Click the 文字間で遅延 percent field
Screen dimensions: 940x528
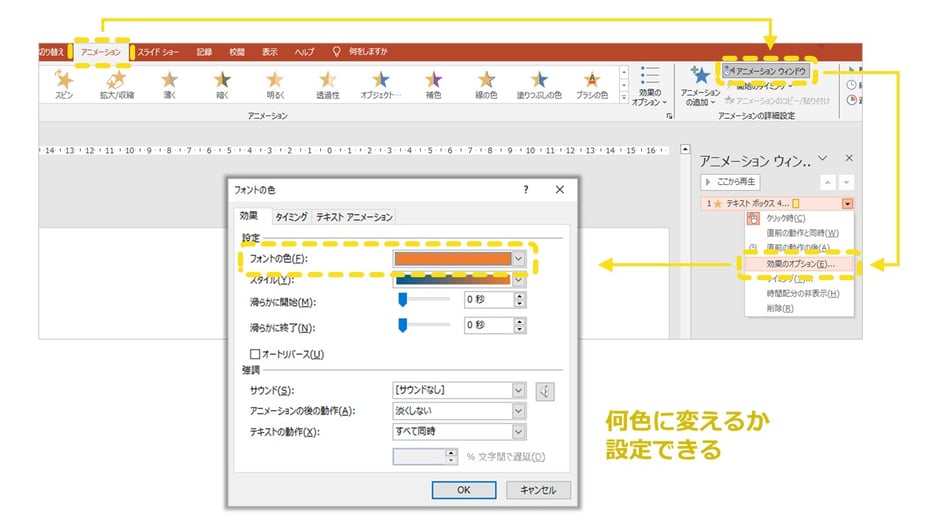420,457
